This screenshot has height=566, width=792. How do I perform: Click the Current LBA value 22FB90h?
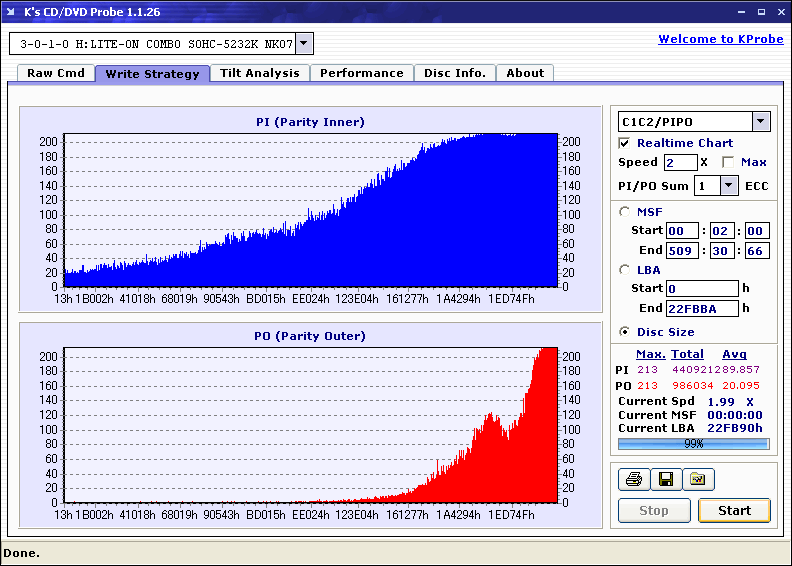(735, 428)
